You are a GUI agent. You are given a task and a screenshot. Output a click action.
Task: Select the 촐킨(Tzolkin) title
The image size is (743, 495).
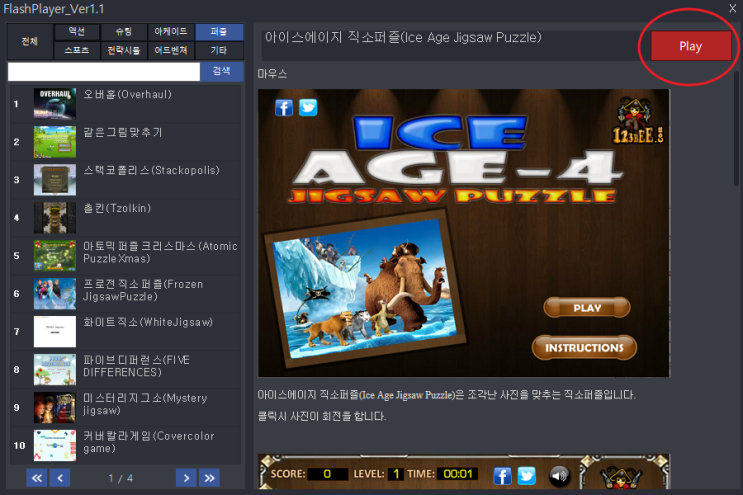point(117,208)
